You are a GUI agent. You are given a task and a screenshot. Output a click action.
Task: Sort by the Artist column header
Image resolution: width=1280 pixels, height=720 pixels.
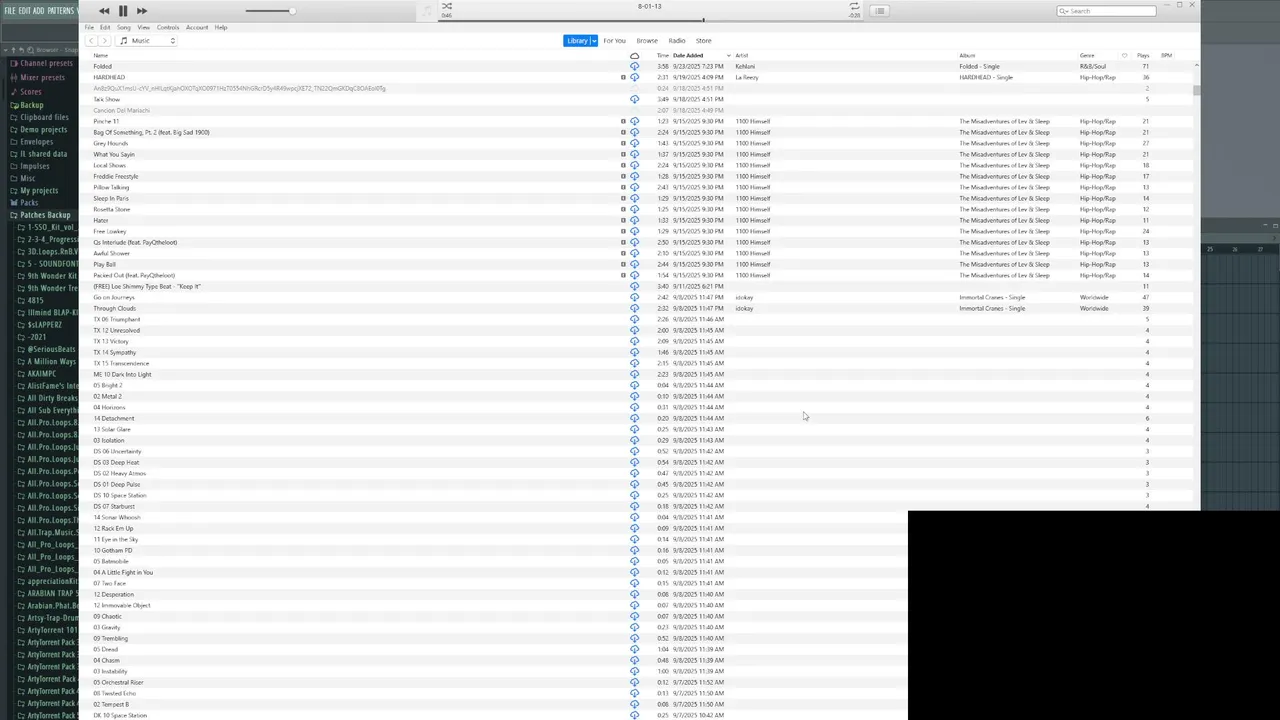tap(742, 55)
